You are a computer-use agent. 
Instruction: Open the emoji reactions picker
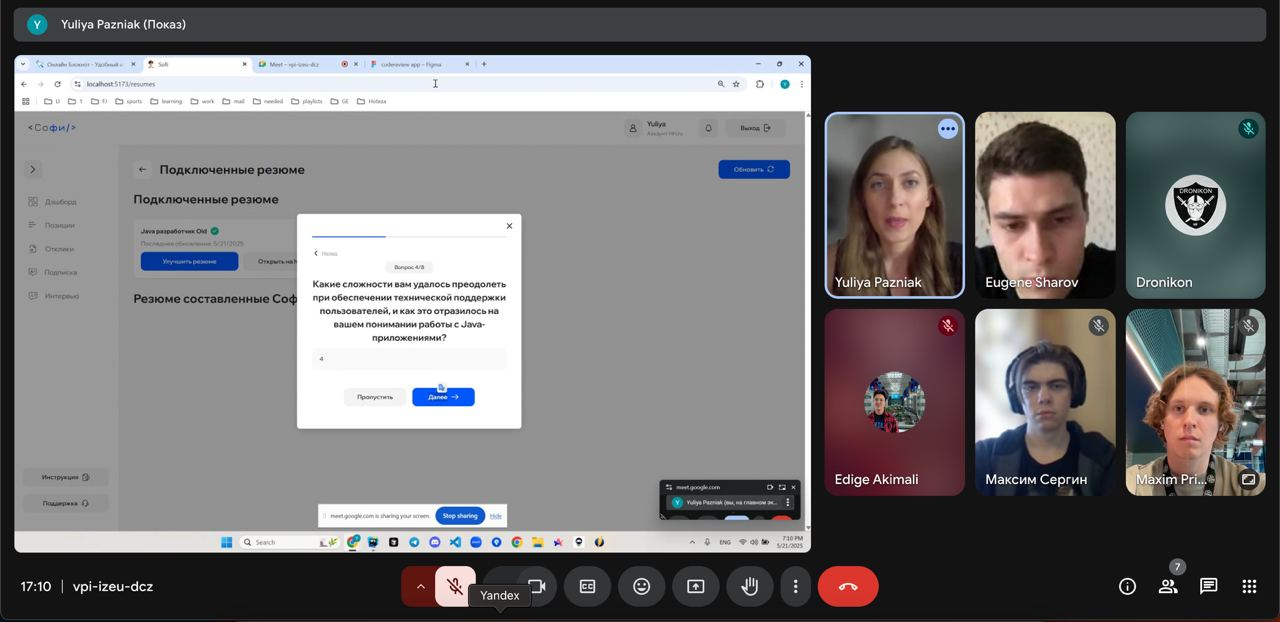click(x=641, y=586)
